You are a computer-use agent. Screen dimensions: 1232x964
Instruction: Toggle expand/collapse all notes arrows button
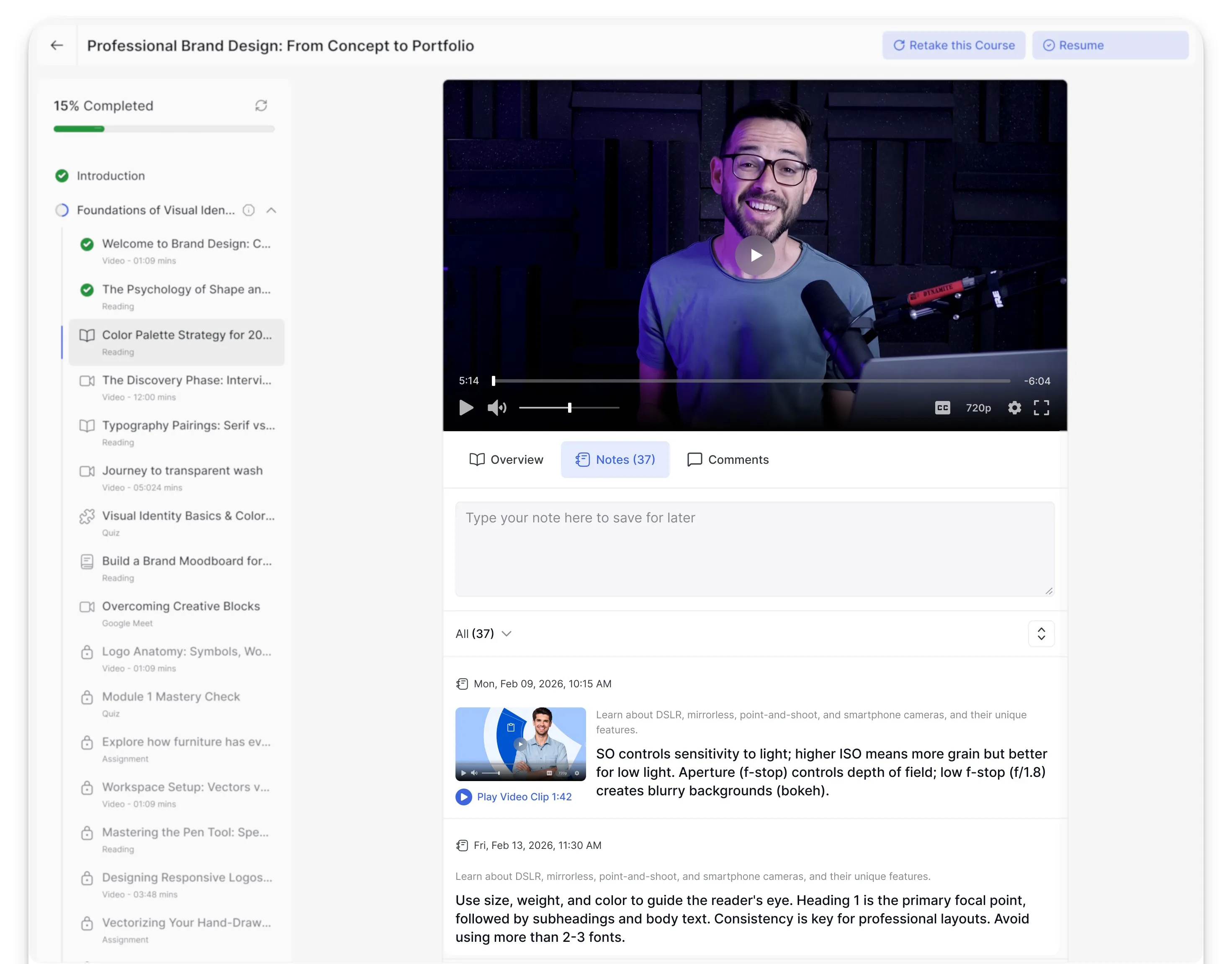1041,634
